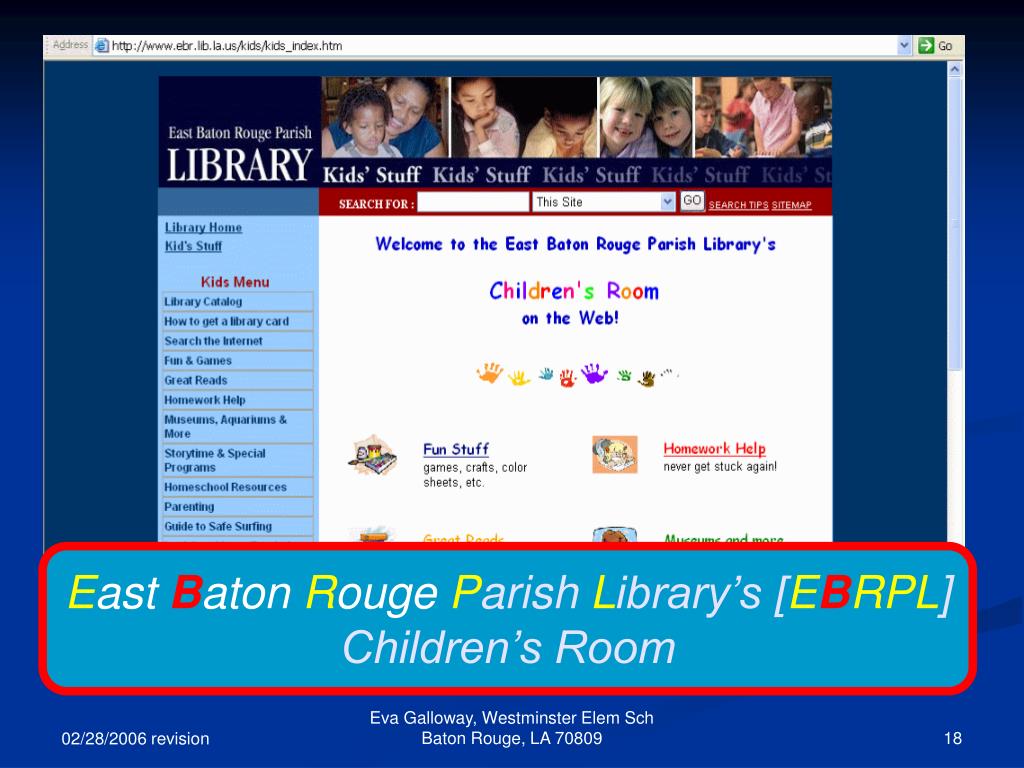Select Homework Help in Kids Menu

click(x=238, y=400)
